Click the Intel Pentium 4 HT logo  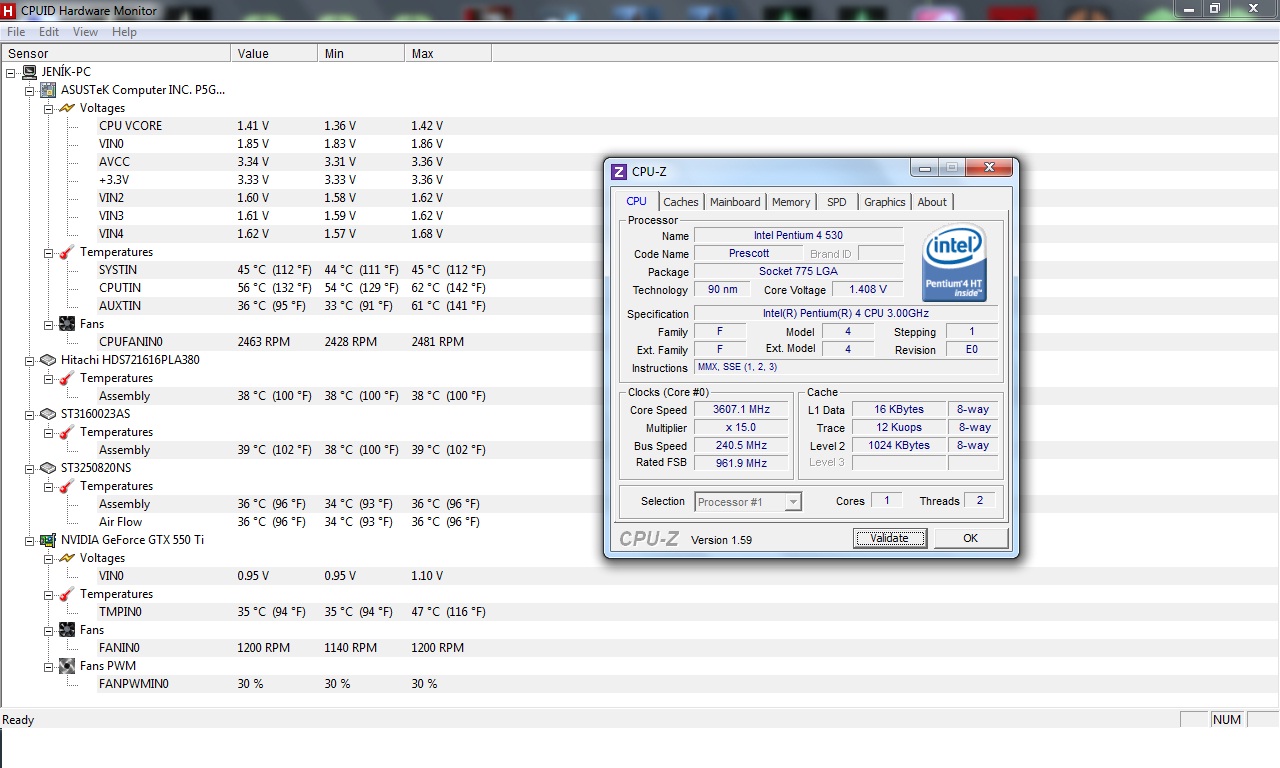954,263
